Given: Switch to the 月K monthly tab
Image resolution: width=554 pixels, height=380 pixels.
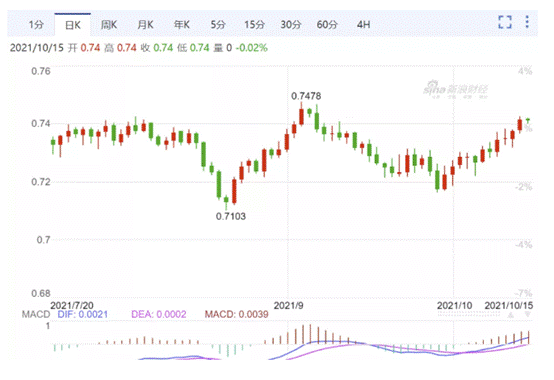Looking at the screenshot, I should pos(145,25).
